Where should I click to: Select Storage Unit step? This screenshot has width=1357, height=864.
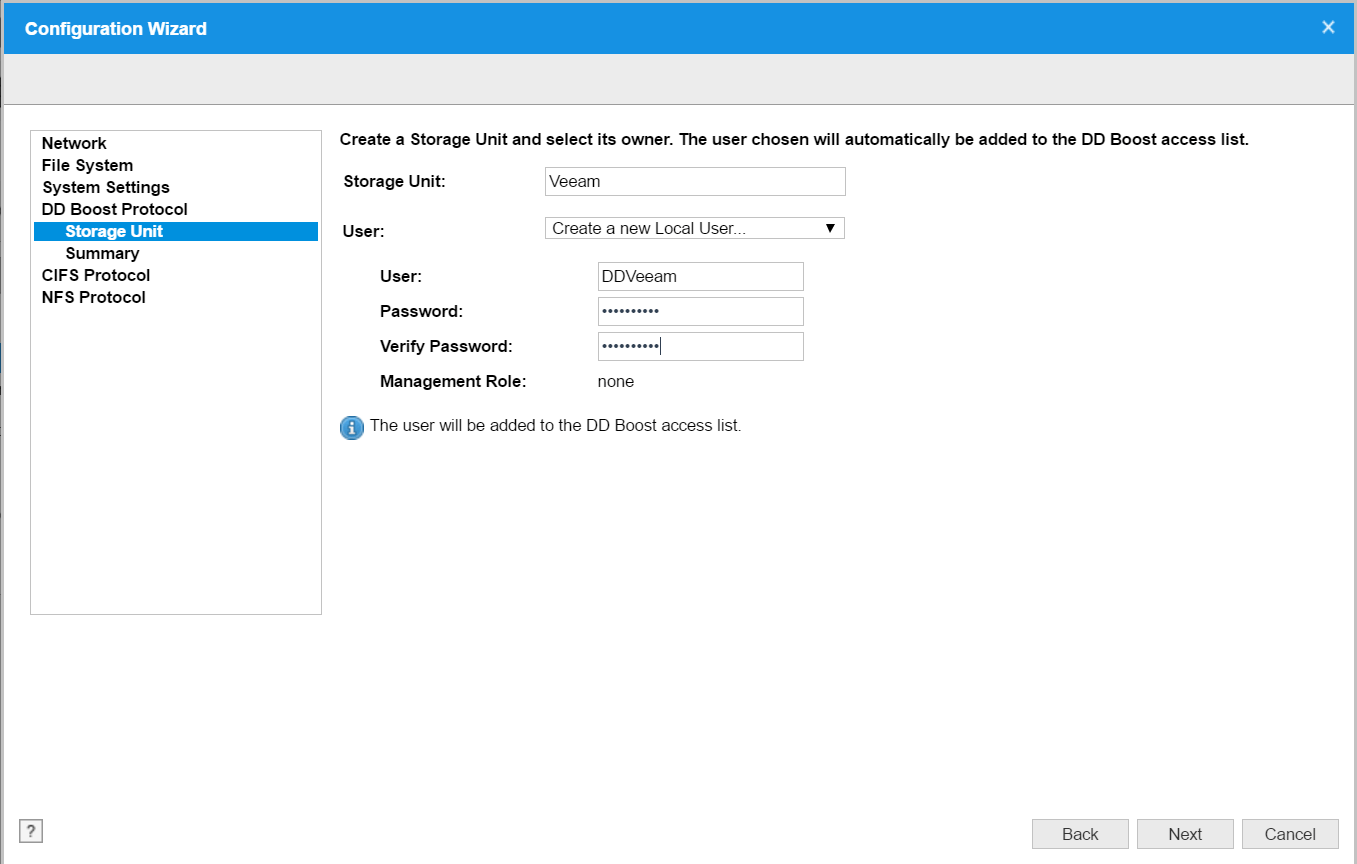pos(176,231)
